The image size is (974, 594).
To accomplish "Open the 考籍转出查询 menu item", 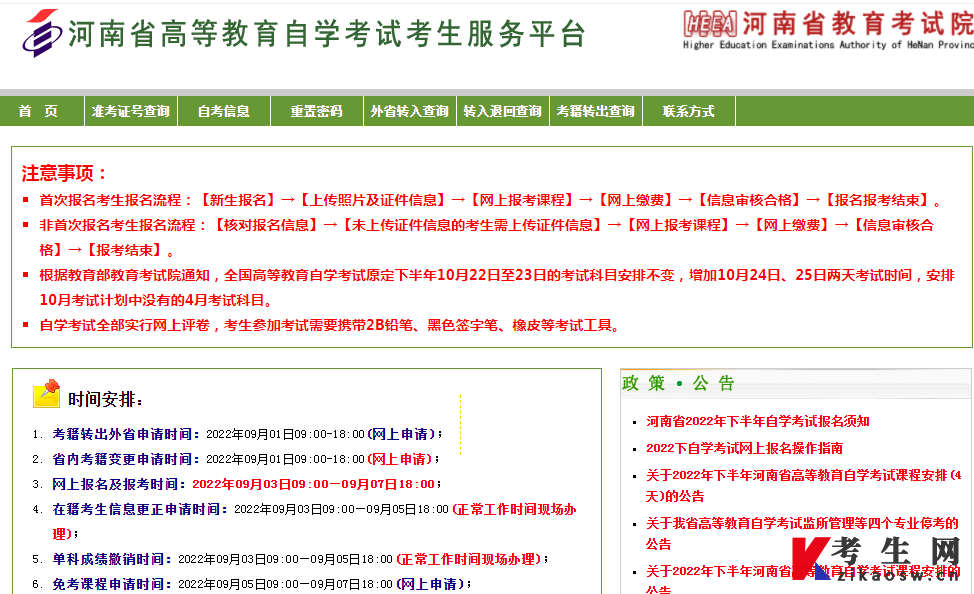I will coord(595,111).
